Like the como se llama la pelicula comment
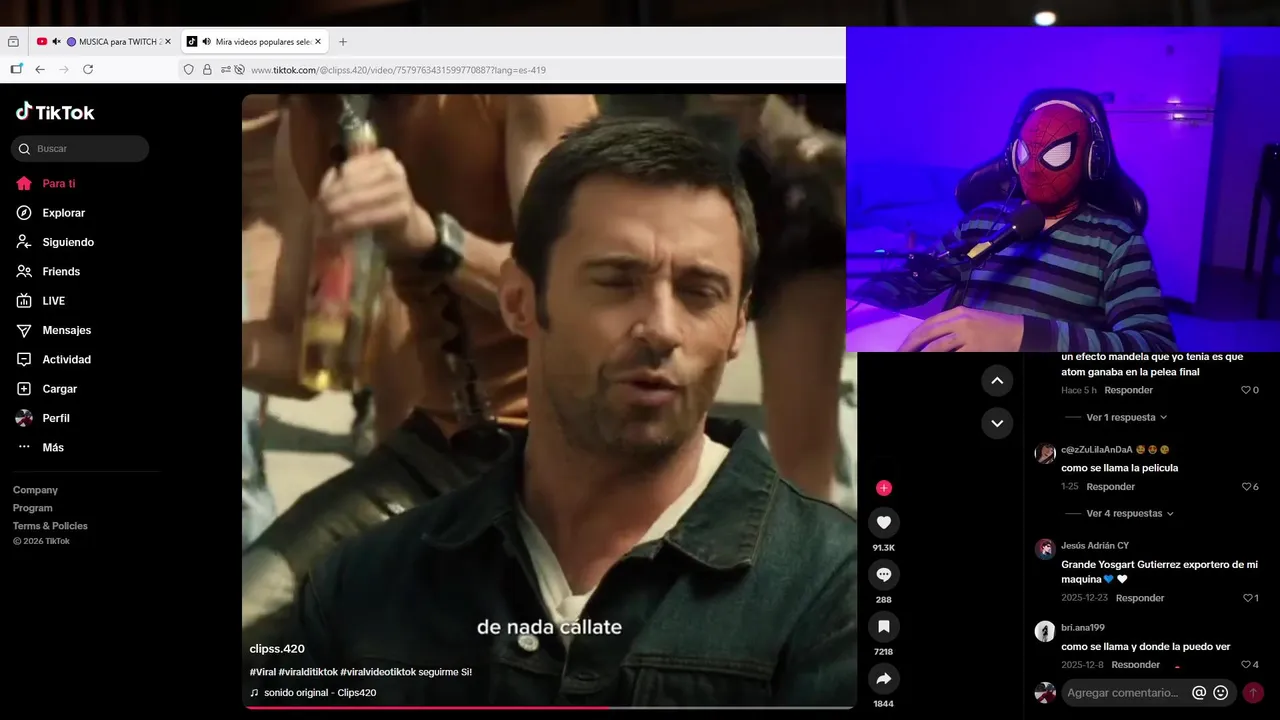The width and height of the screenshot is (1280, 720). coord(1246,487)
